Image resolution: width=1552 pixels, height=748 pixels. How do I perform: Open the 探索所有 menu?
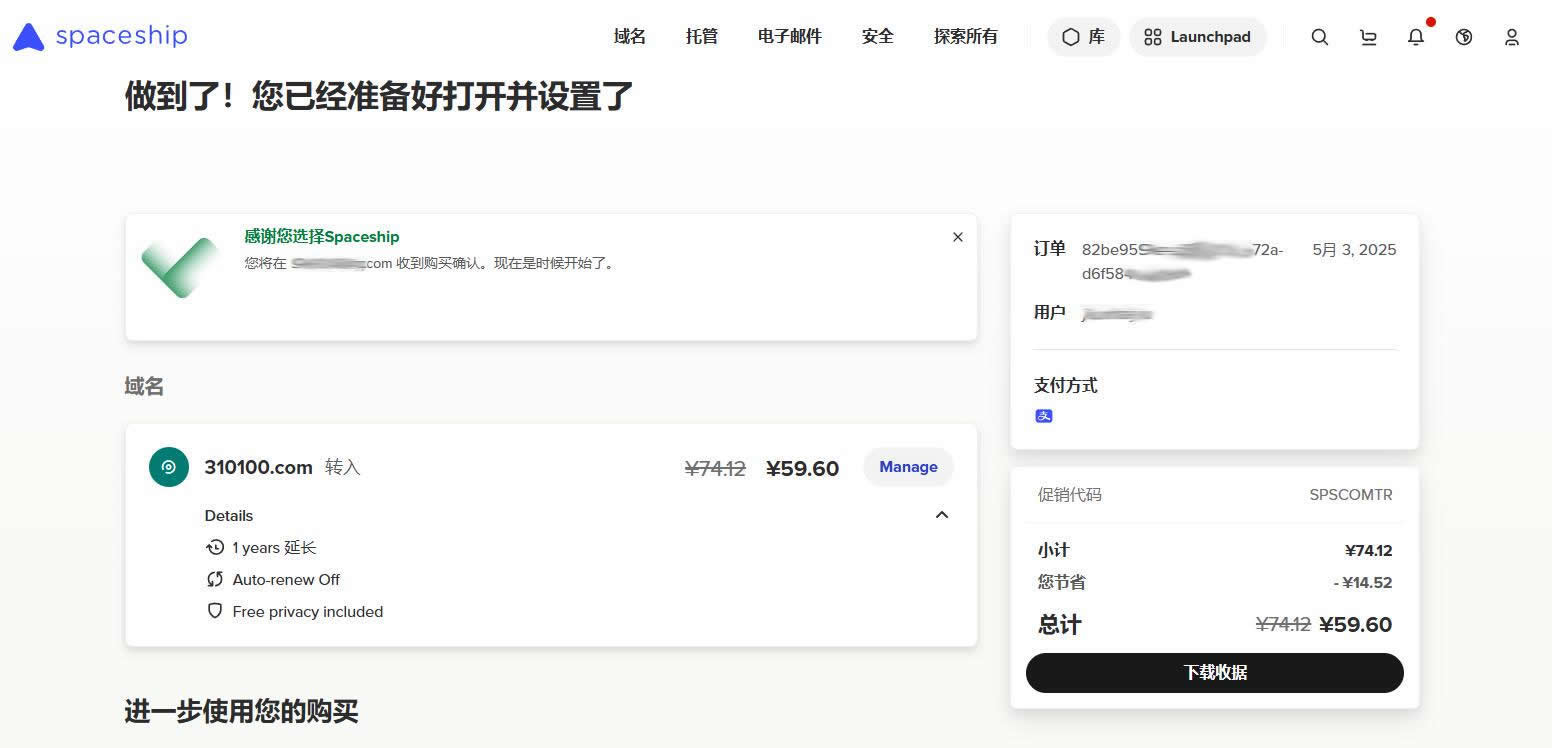point(966,37)
